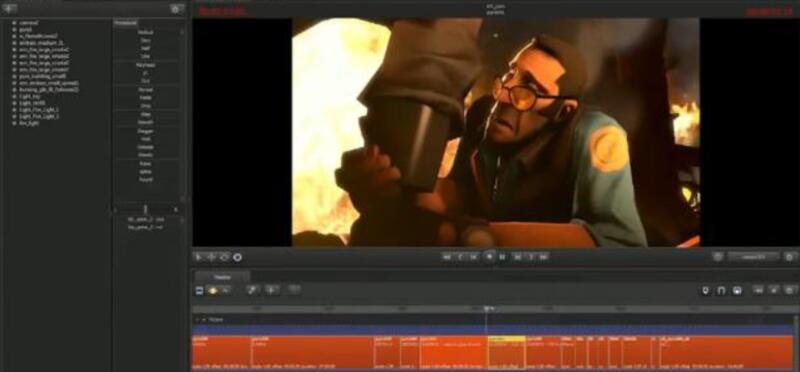Select the white circle screen manipulator tool
Screen dimensions: 800x372
click(x=237, y=257)
